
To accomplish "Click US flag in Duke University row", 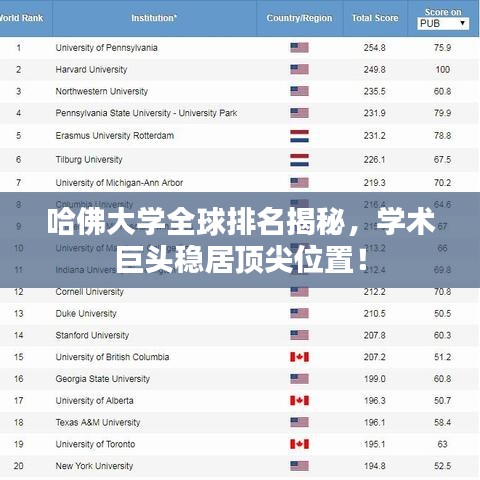I will 299,313.
